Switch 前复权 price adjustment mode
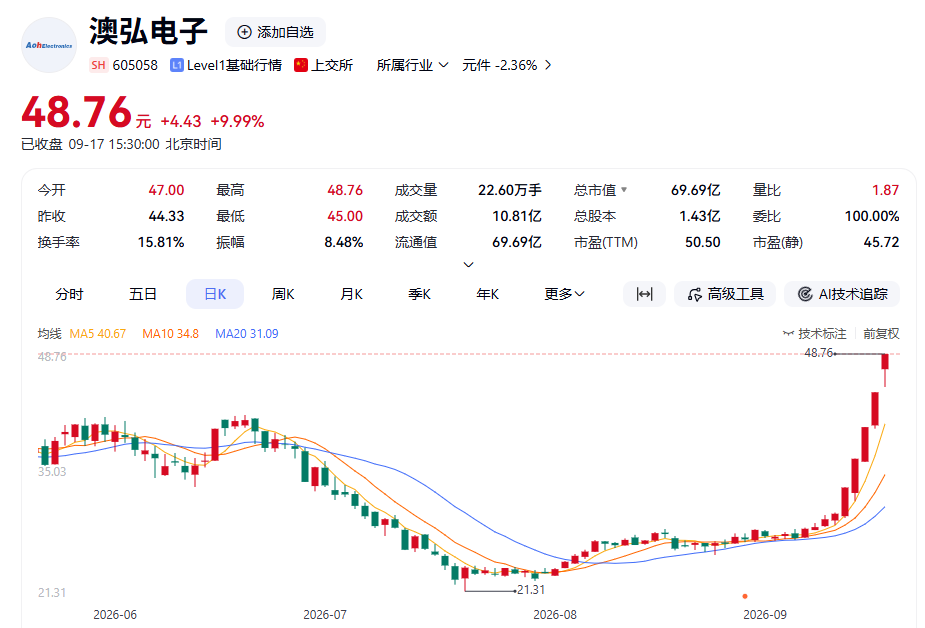This screenshot has height=628, width=925. (881, 334)
